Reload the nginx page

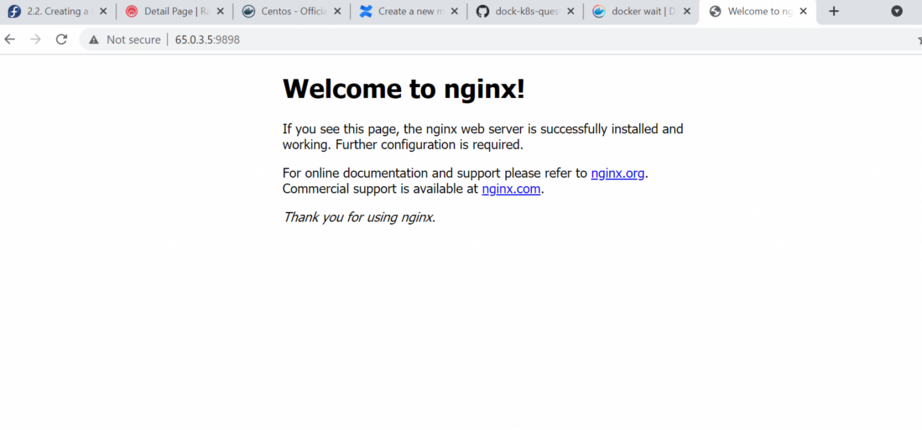[61, 39]
